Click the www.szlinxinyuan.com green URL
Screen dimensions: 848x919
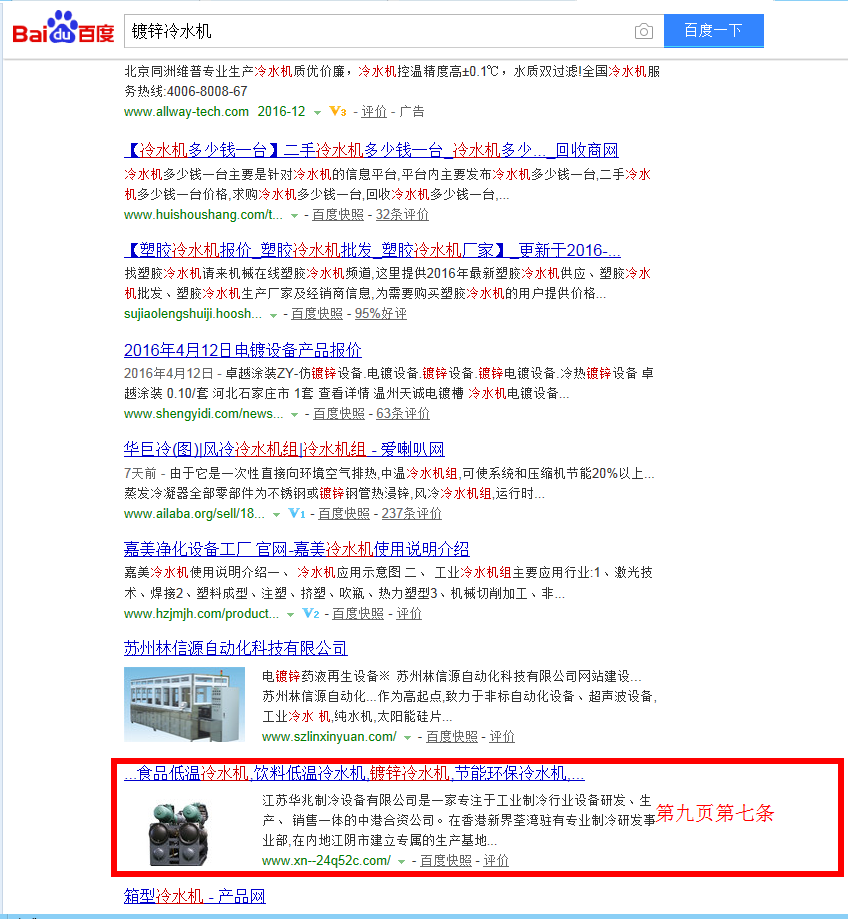coord(329,737)
